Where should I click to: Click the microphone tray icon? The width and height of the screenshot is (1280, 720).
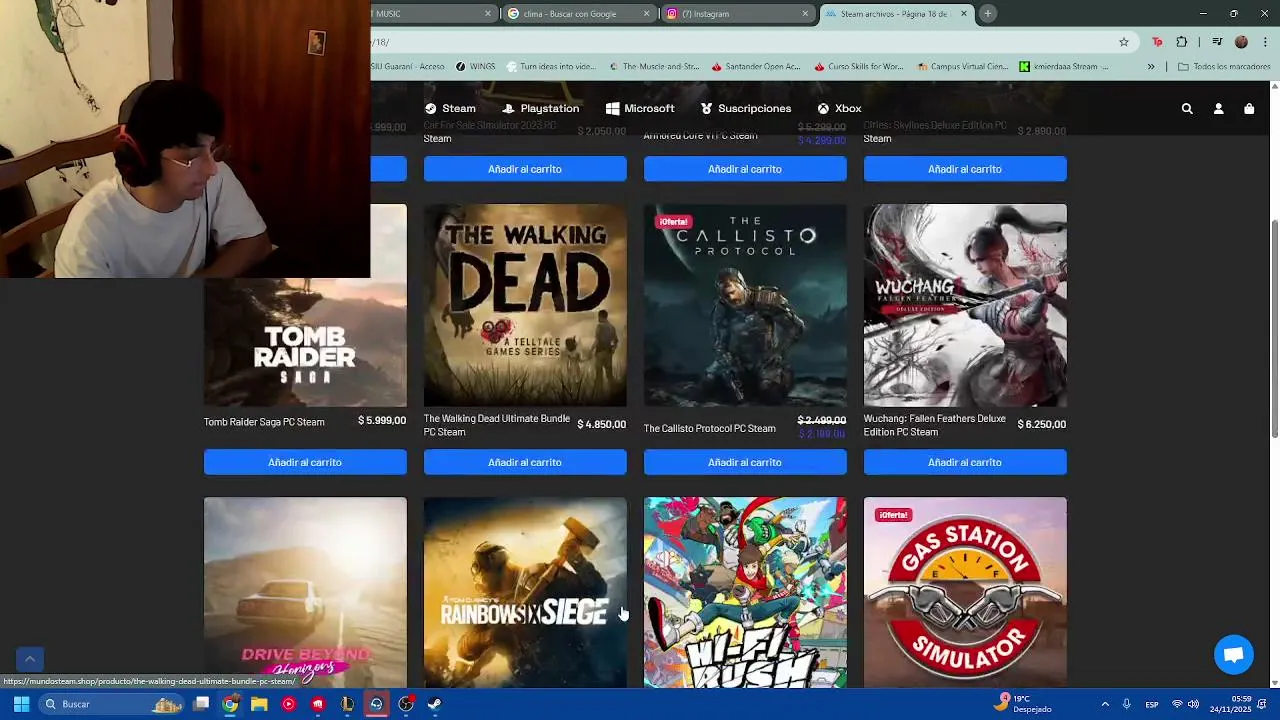pyautogui.click(x=1126, y=704)
